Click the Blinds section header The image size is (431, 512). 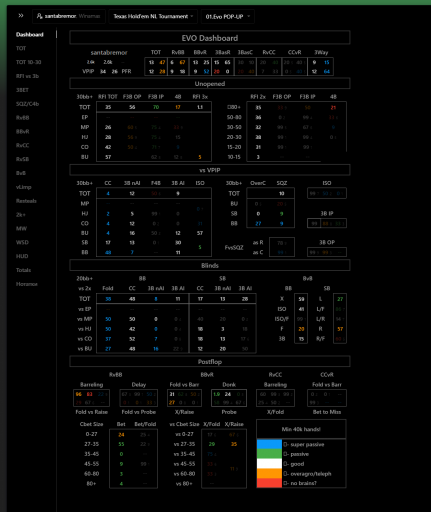pyautogui.click(x=210, y=266)
